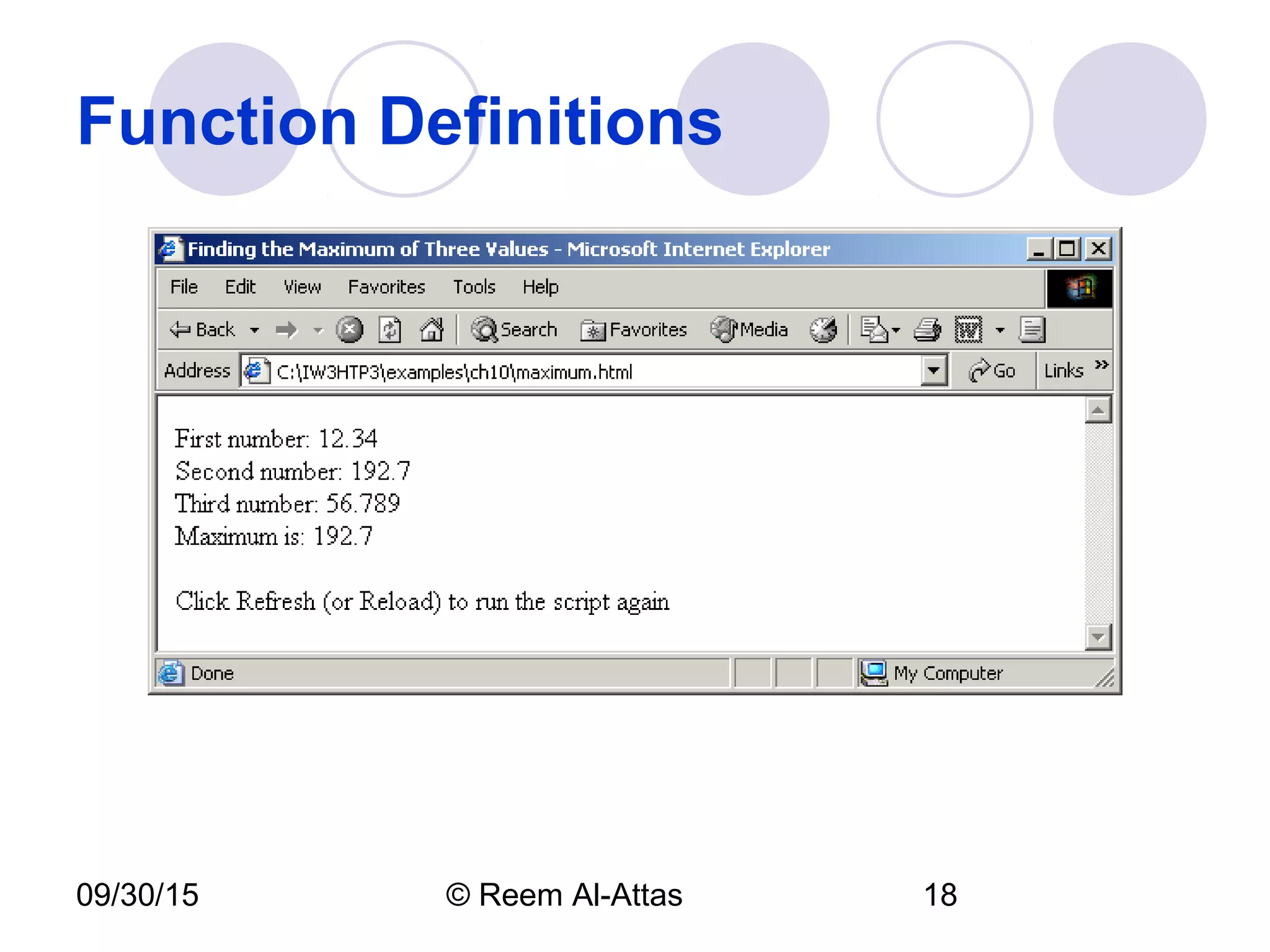Viewport: 1270px width, 952px height.
Task: Click the Back button
Action: click(203, 330)
